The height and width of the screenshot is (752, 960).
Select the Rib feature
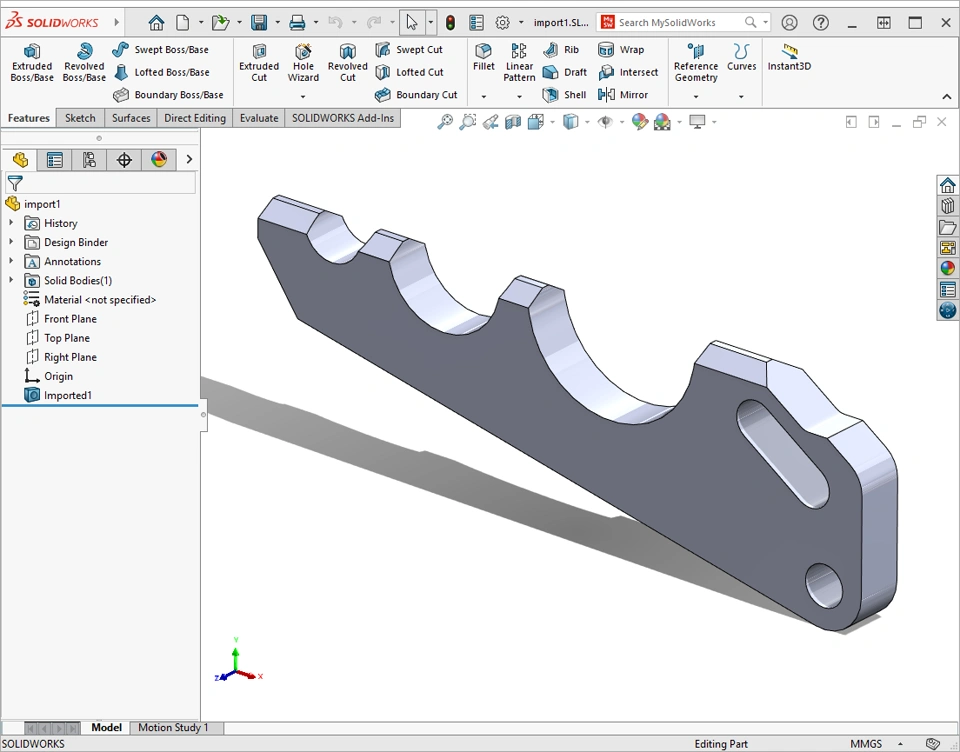point(561,50)
